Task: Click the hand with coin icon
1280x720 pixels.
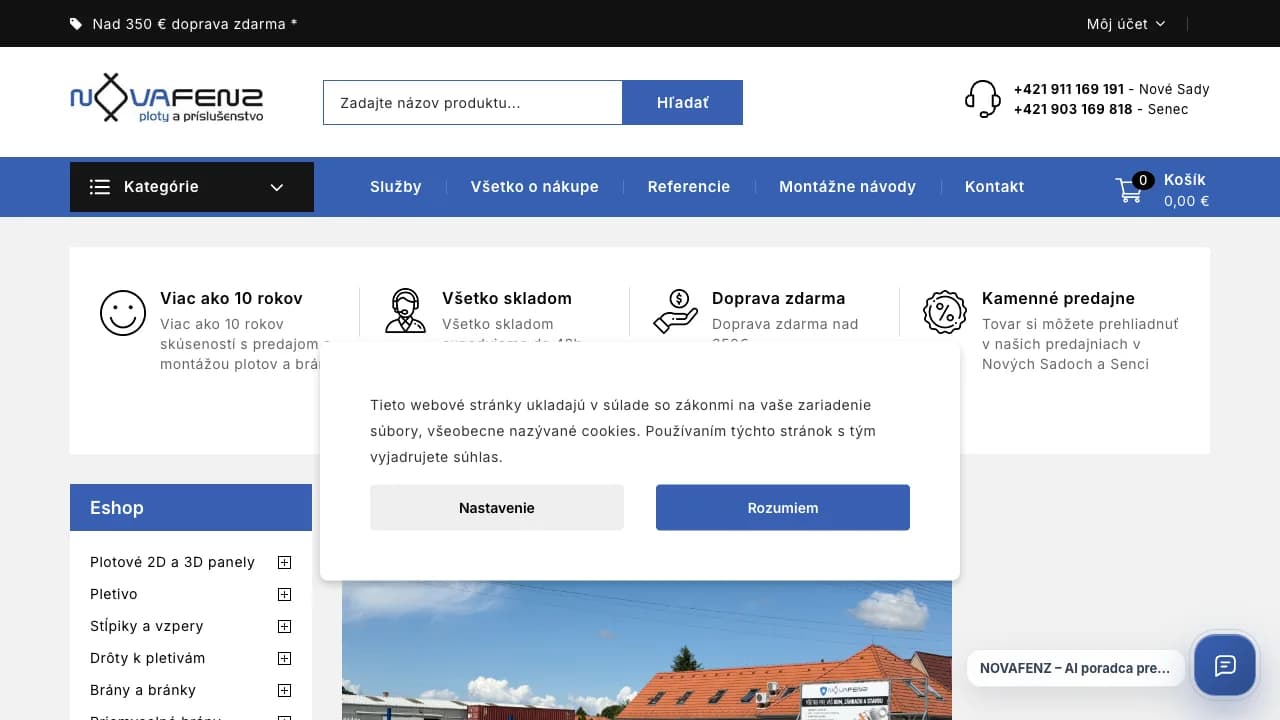Action: point(676,311)
